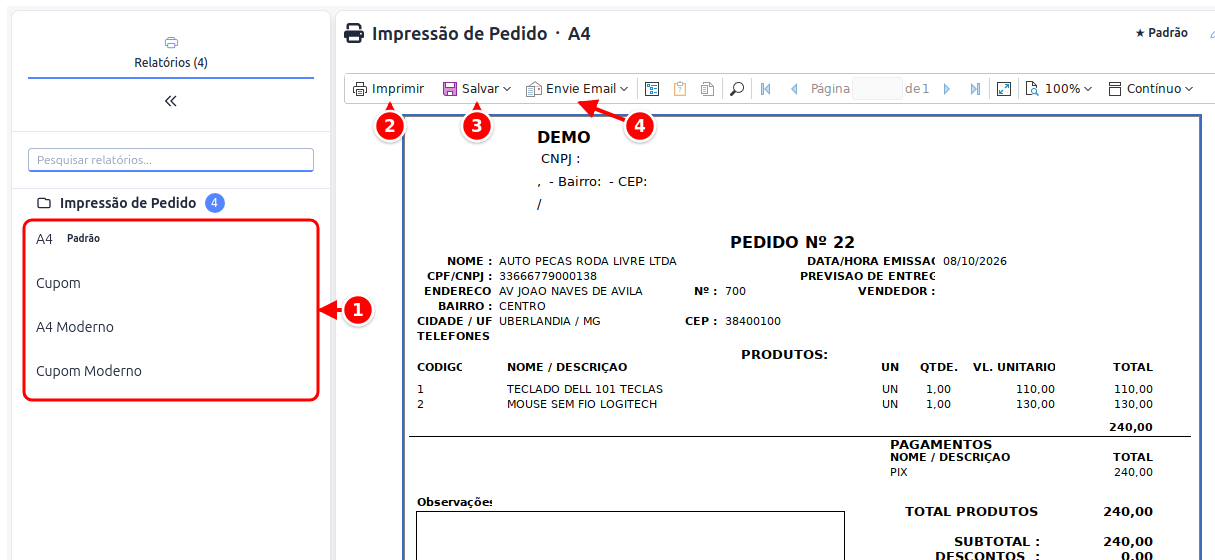Viewport: 1215px width, 560px height.
Task: Click the city UBERLANDIA / MG
Action: coord(549,321)
